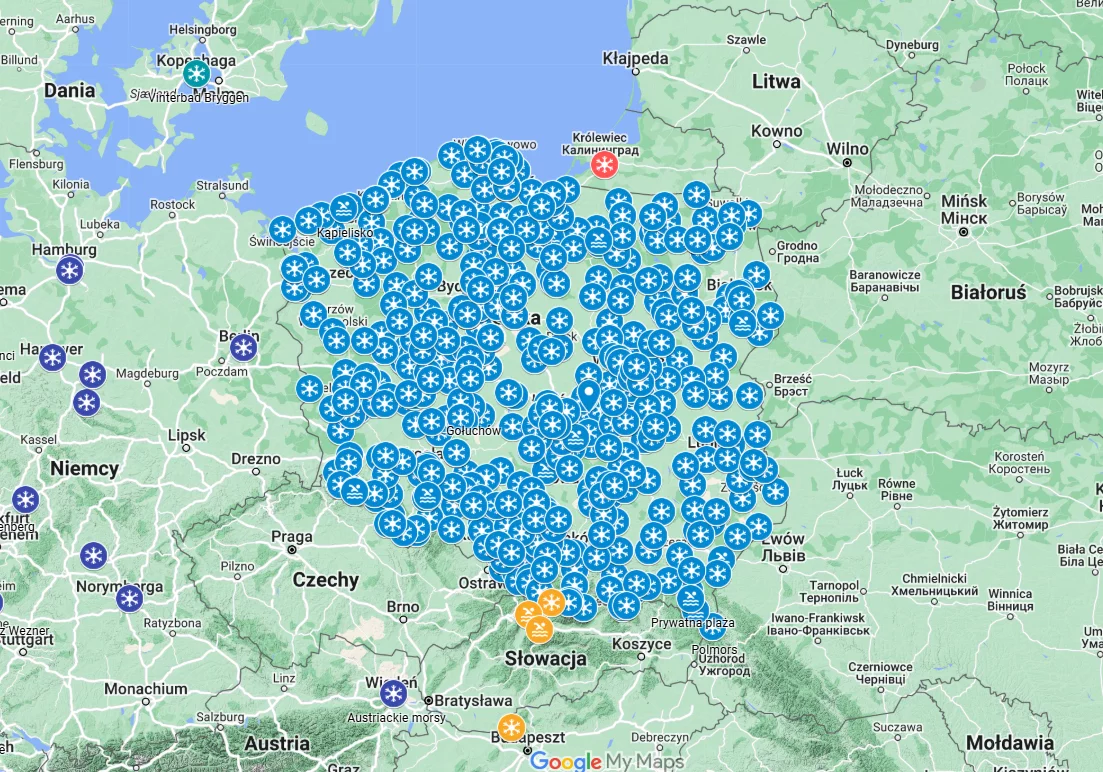1103x772 pixels.
Task: Click the Szawle city label
Action: click(746, 39)
